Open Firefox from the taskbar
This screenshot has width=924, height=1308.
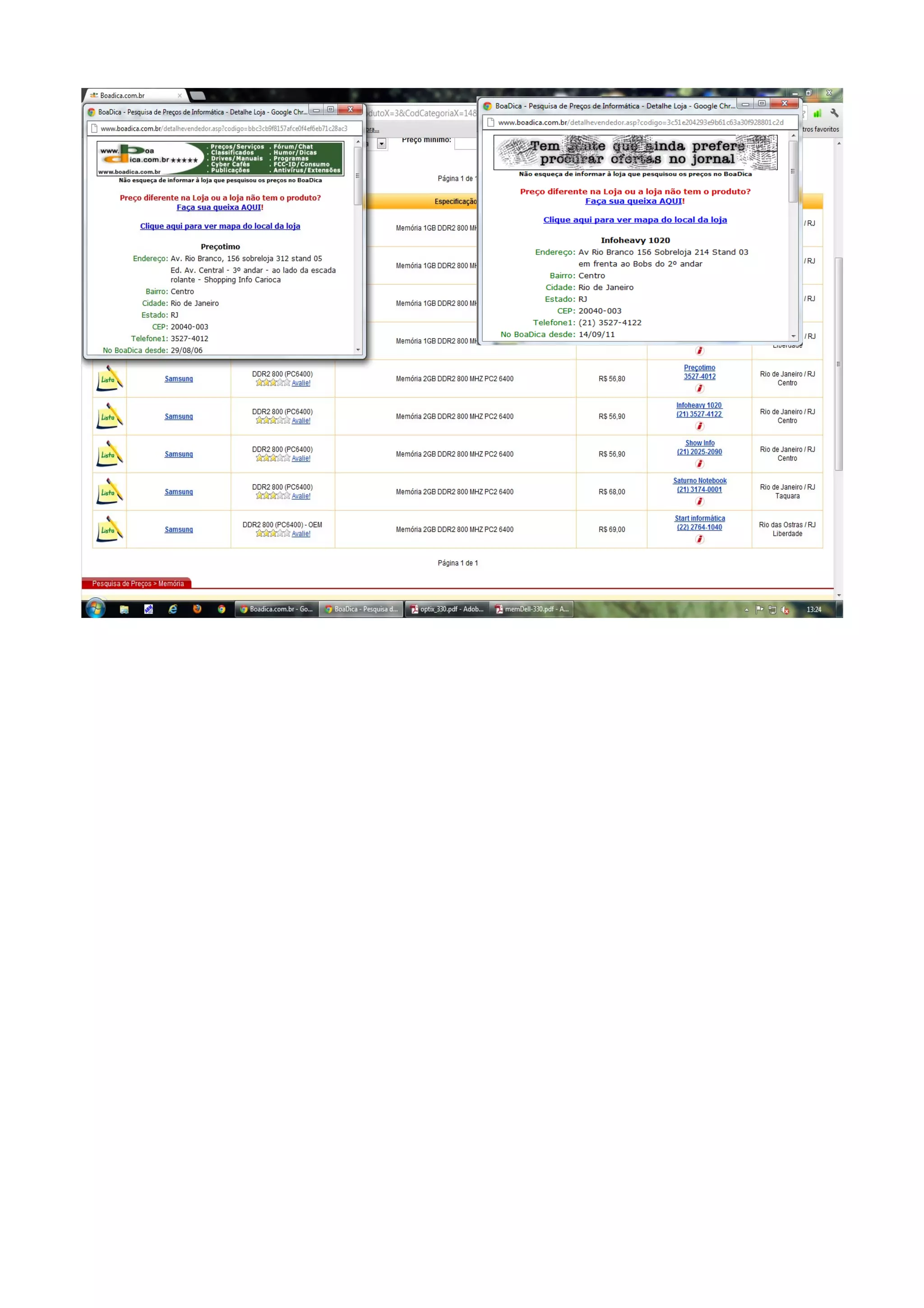pyautogui.click(x=197, y=609)
